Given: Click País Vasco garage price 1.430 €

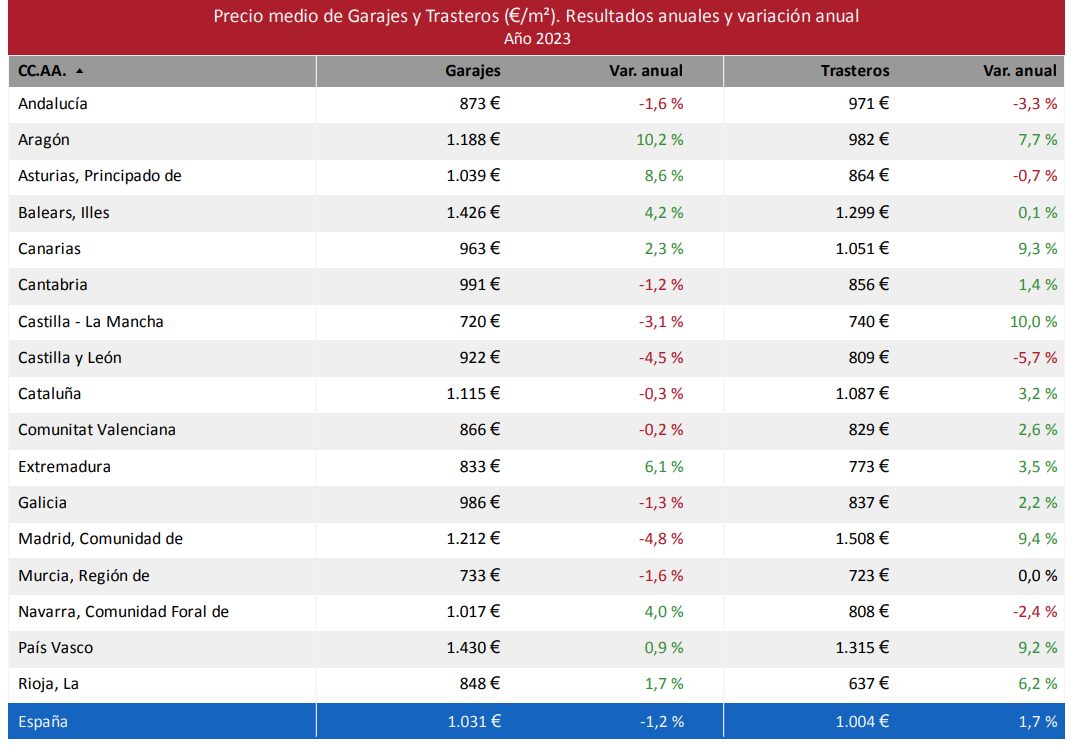Looking at the screenshot, I should 474,648.
